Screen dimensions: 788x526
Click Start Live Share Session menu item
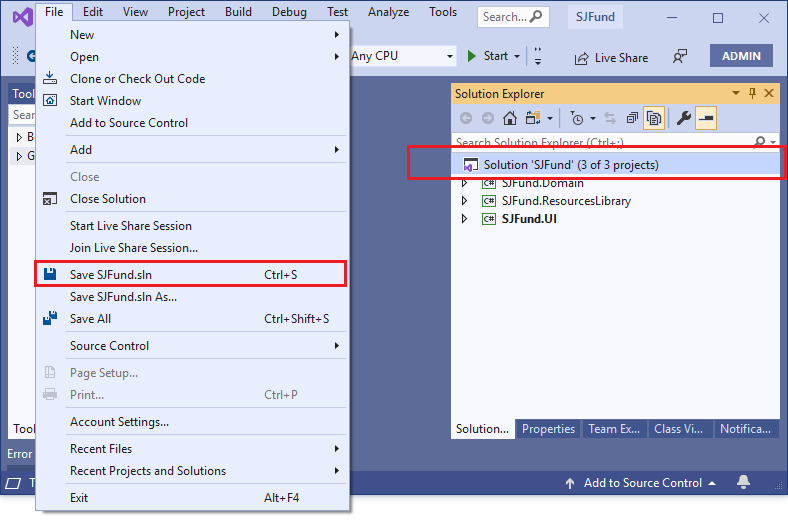point(192,226)
